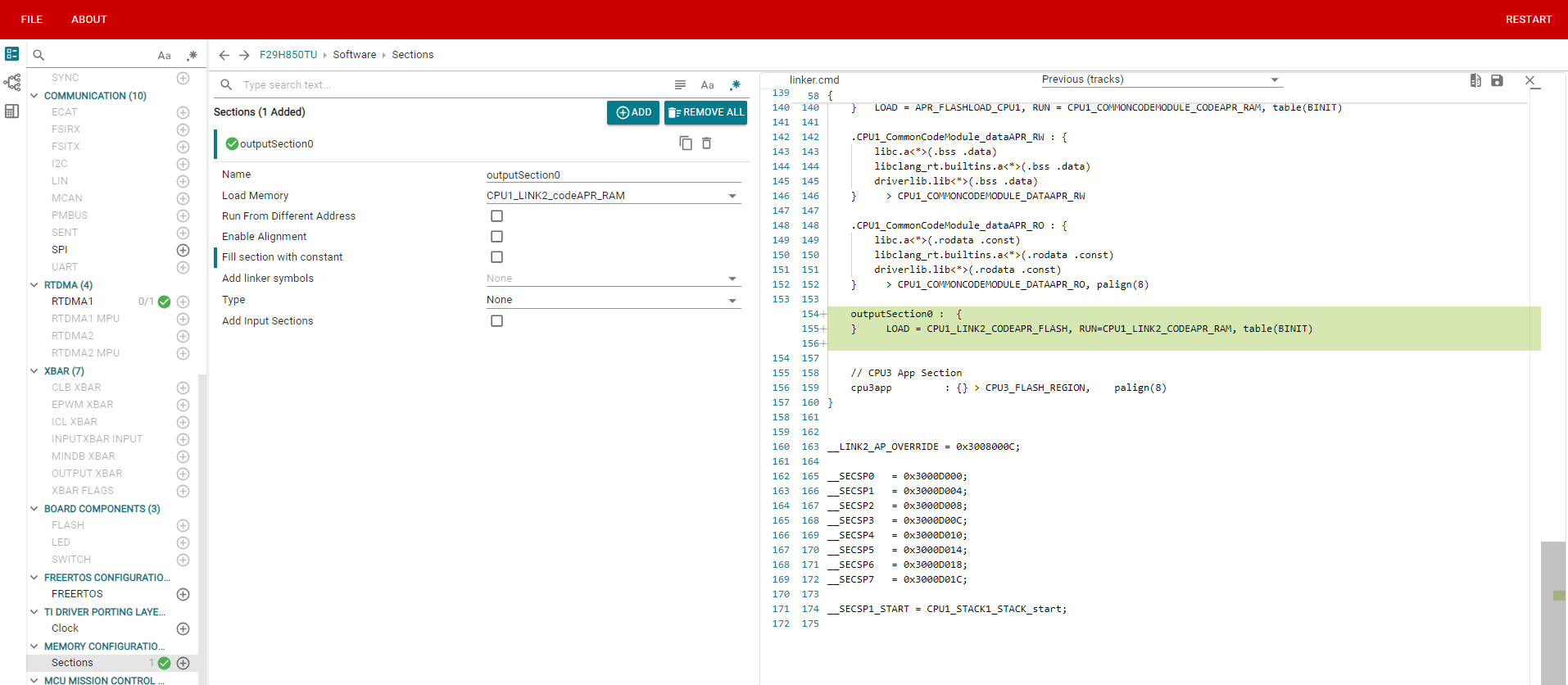Open the Previous (tracks) comparison dropdown

[1161, 79]
